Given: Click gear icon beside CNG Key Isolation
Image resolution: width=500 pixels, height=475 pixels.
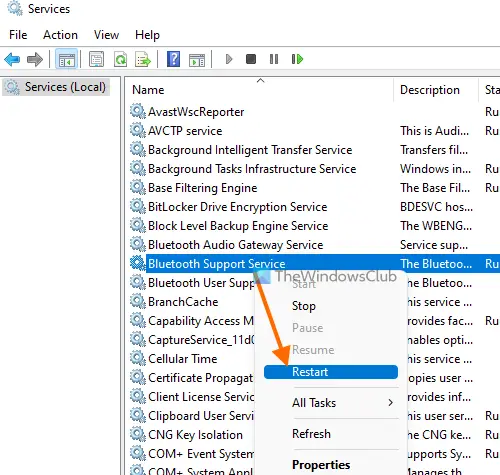Looking at the screenshot, I should (x=138, y=434).
